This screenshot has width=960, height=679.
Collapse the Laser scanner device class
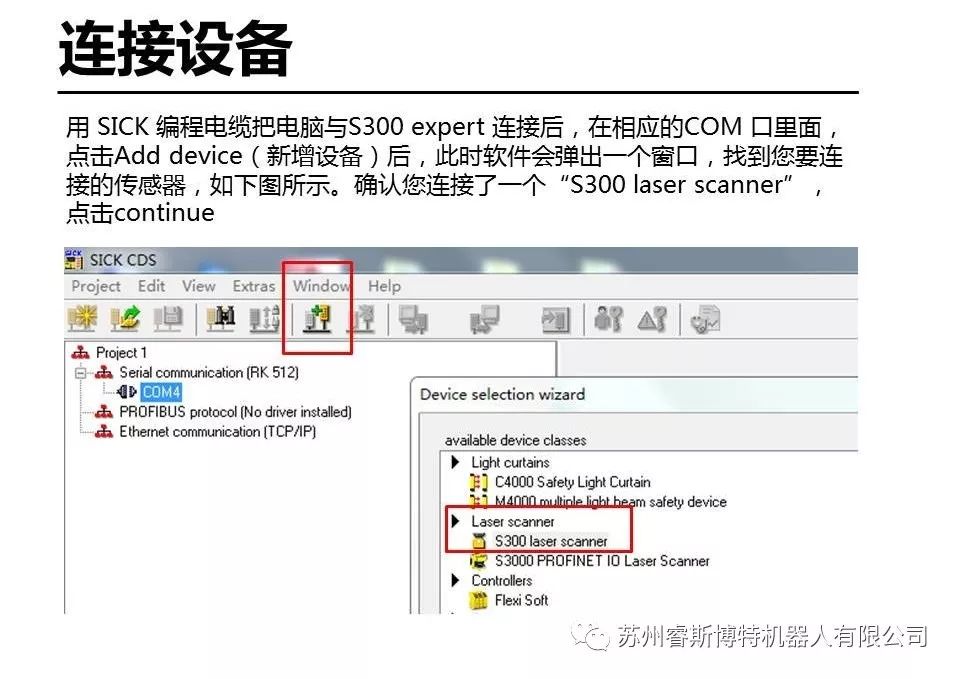(456, 521)
